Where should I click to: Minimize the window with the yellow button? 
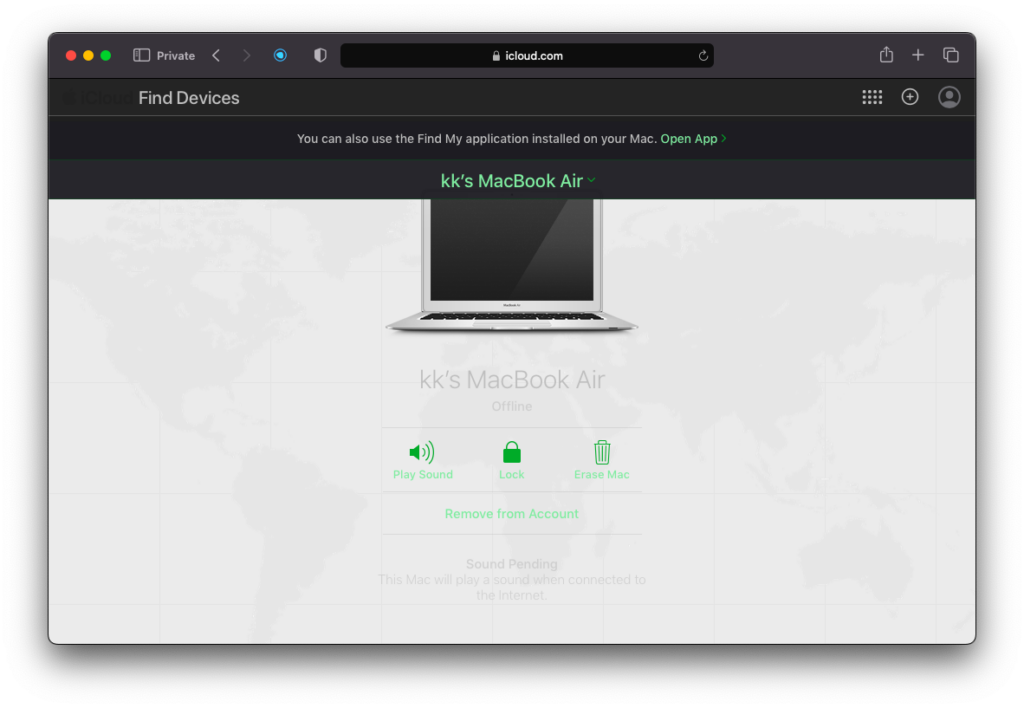coord(88,56)
